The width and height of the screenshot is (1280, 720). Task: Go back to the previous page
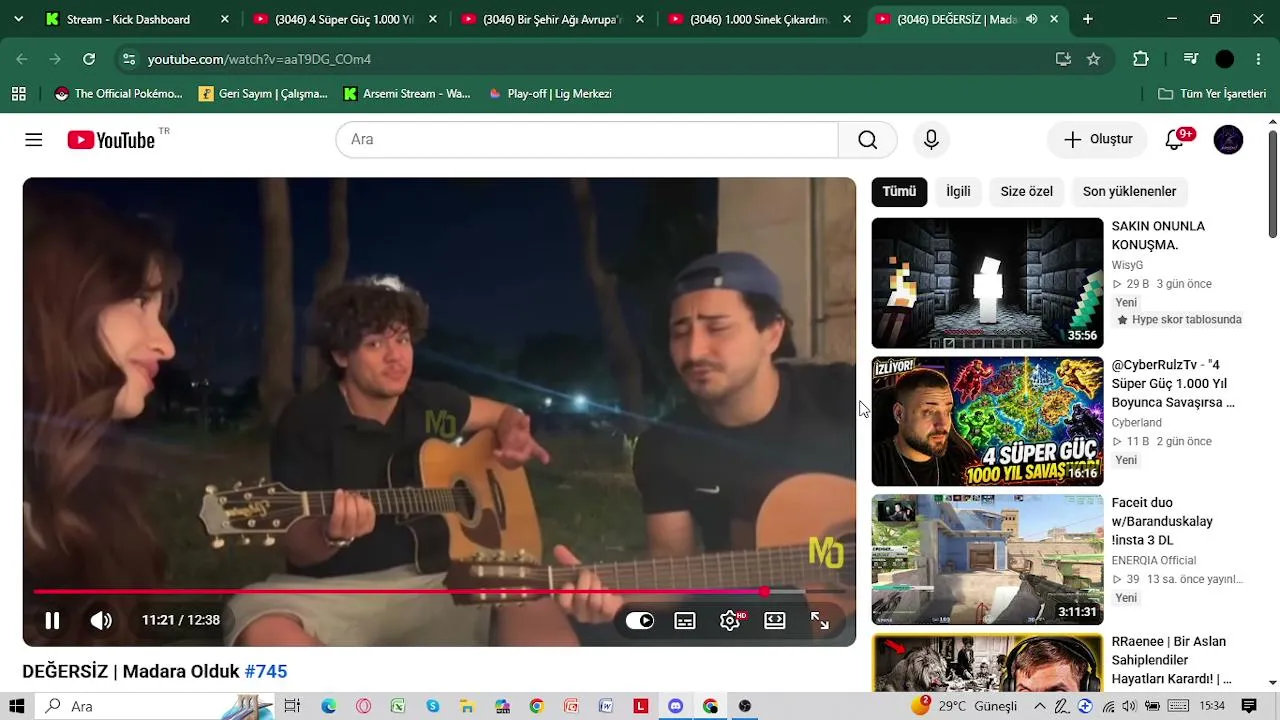(x=22, y=59)
